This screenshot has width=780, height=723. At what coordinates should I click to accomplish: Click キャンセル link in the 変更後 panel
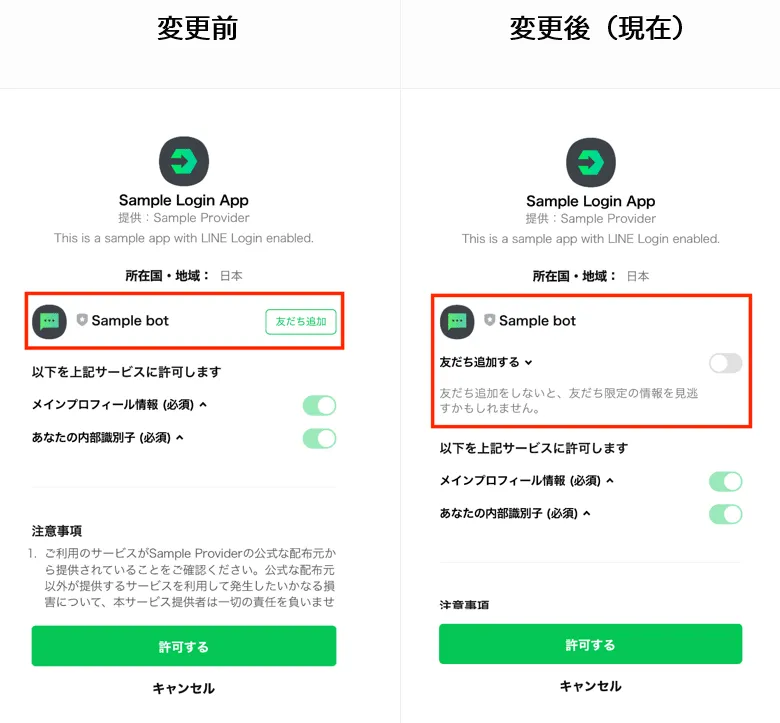tap(590, 686)
